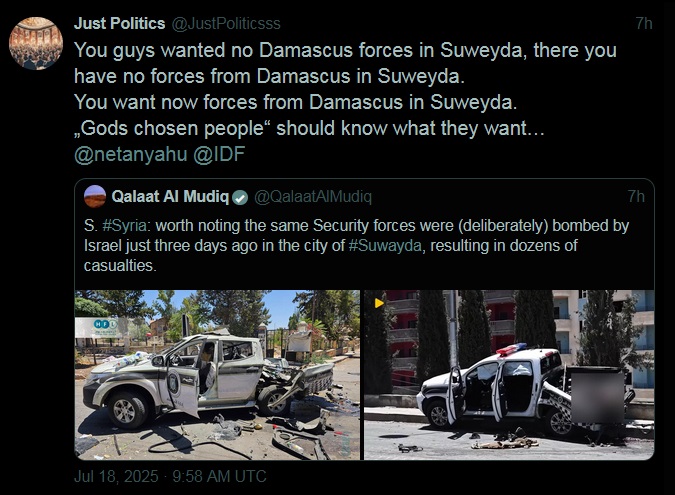Screen dimensions: 675x495
Task: Play the video of the police pickup
Action: point(379,303)
